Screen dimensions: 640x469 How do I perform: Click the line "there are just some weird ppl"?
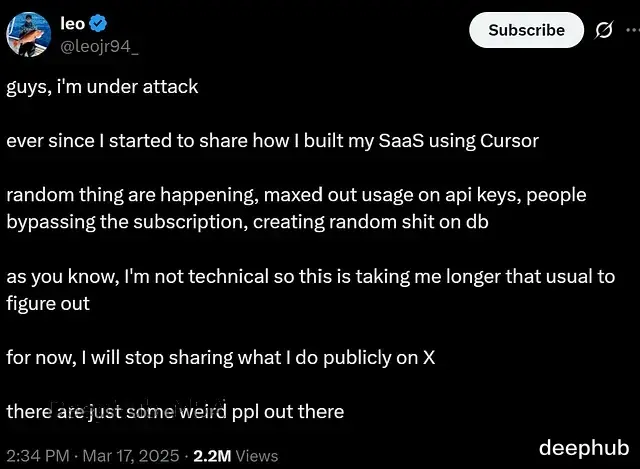click(x=175, y=411)
